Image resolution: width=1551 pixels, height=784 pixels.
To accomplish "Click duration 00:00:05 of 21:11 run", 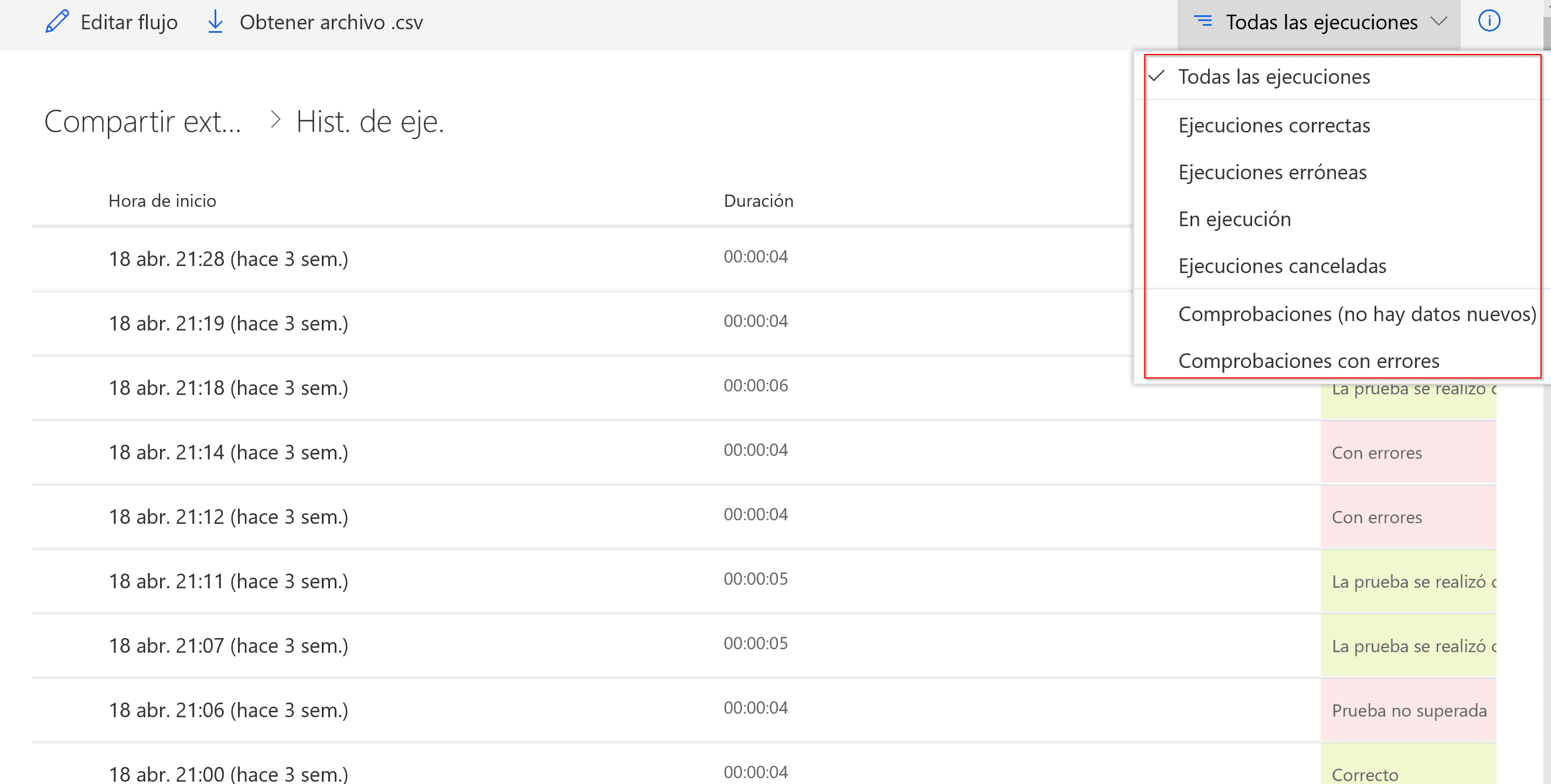I will coord(756,578).
